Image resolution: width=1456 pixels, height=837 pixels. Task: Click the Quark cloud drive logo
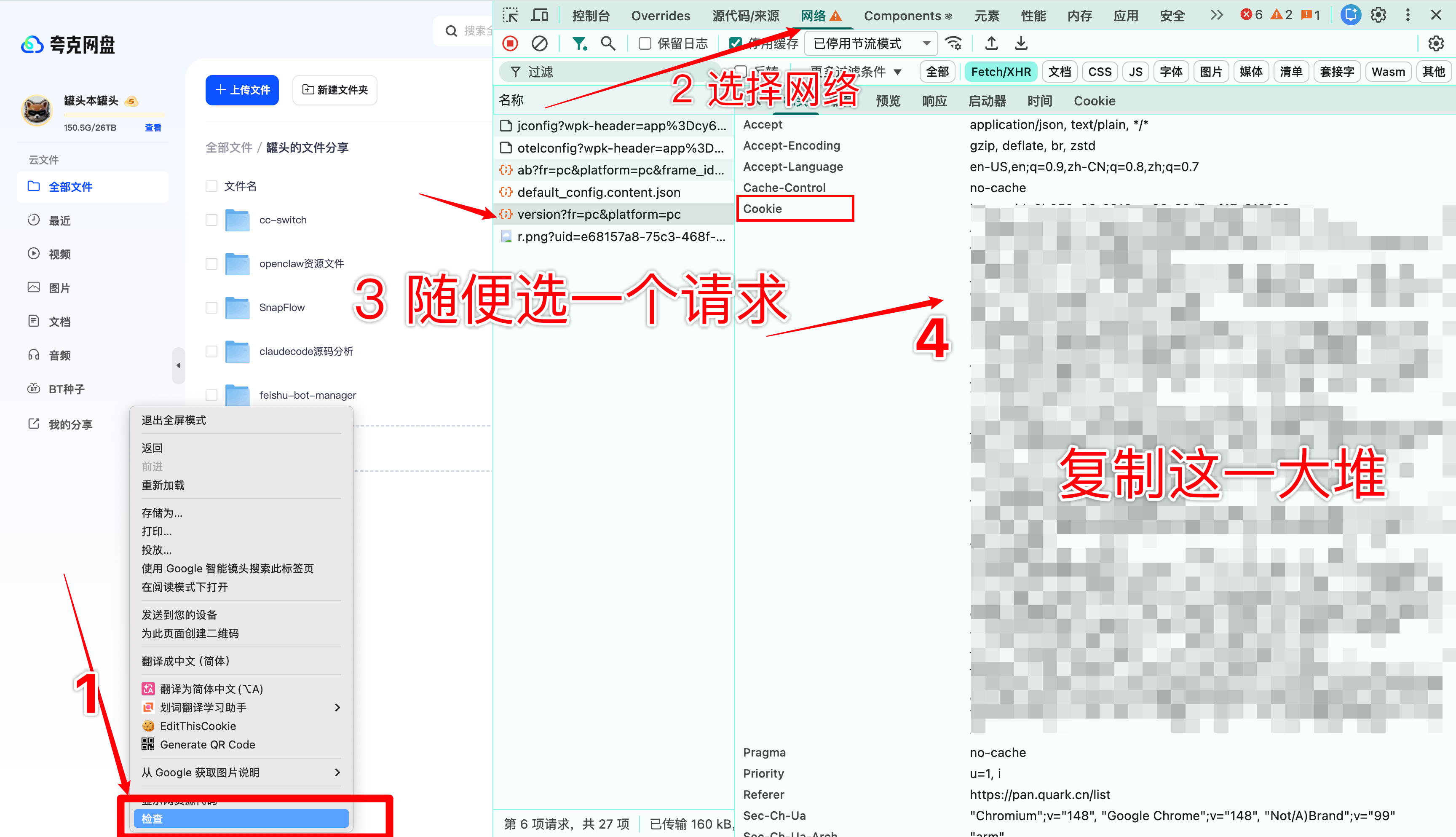coord(68,44)
